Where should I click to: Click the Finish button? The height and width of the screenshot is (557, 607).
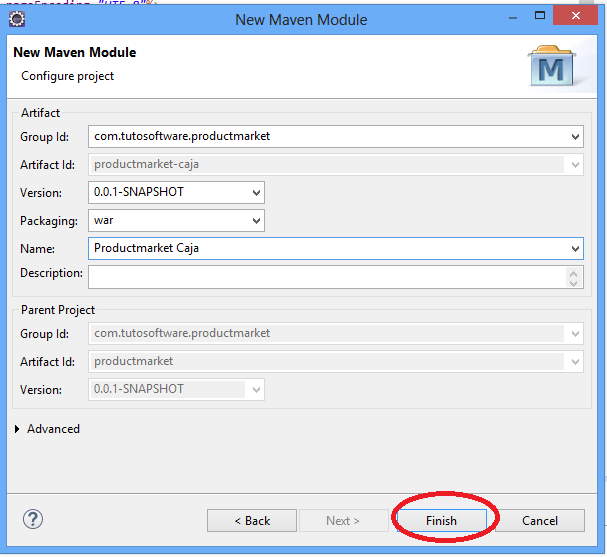tap(441, 520)
